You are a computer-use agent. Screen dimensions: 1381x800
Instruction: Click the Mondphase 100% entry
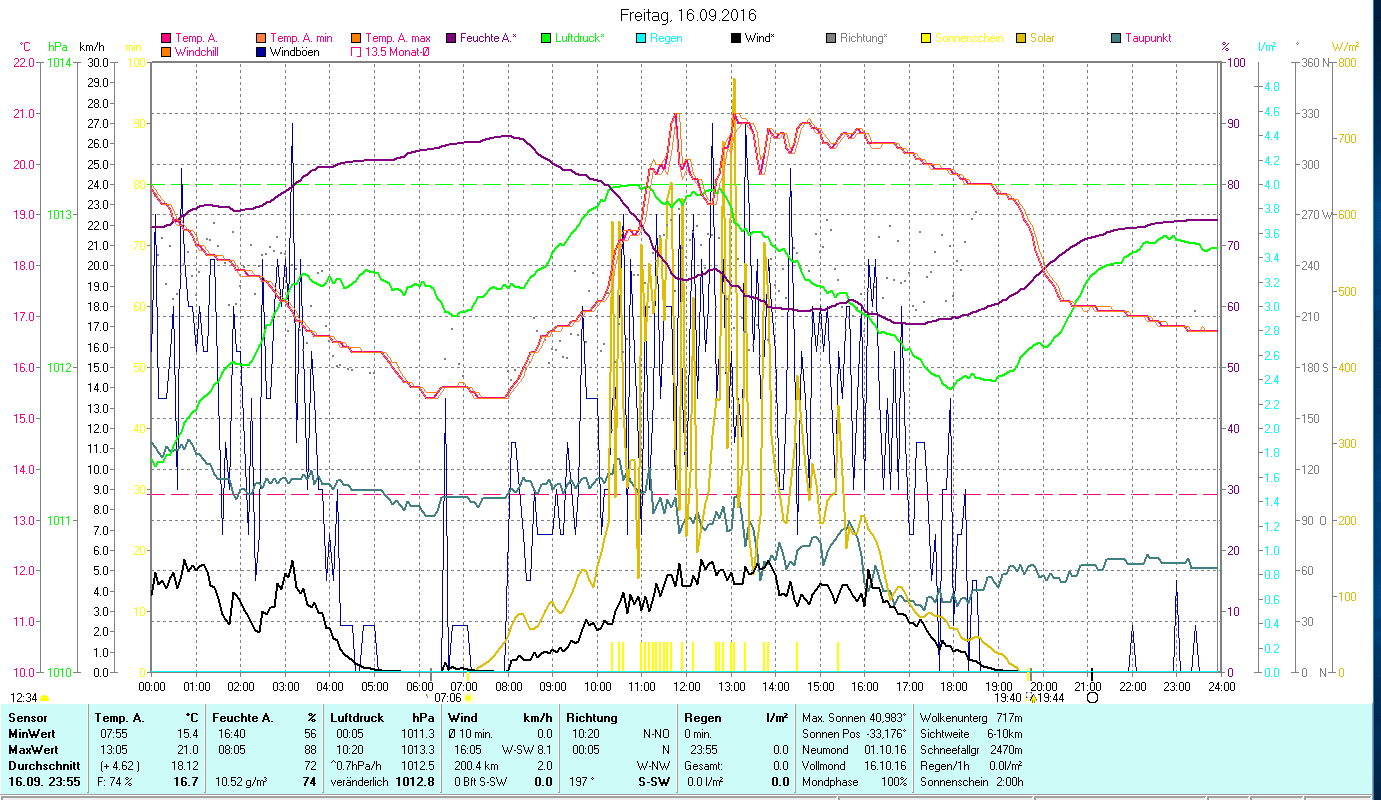point(855,782)
